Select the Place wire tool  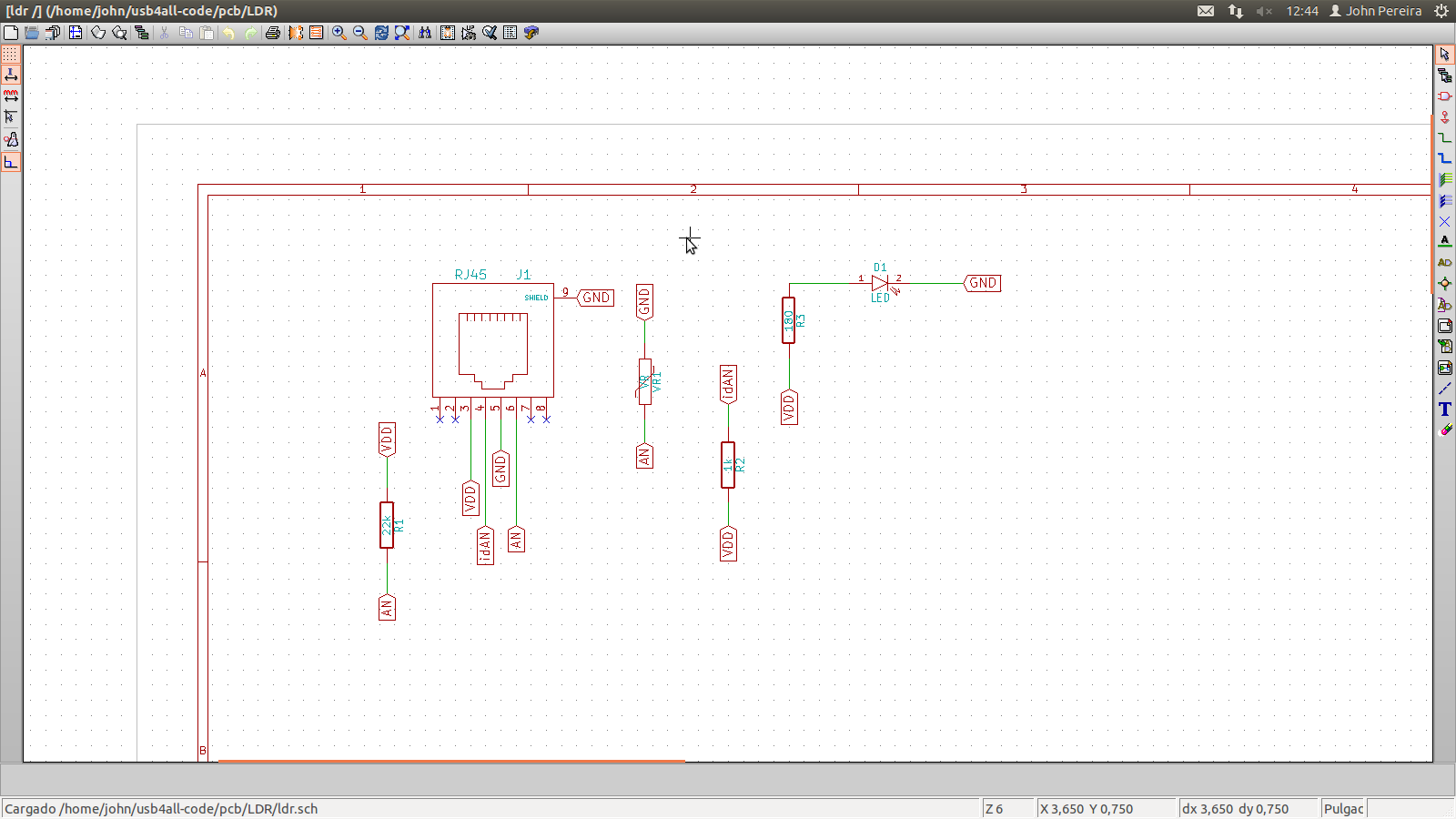pos(1445,138)
